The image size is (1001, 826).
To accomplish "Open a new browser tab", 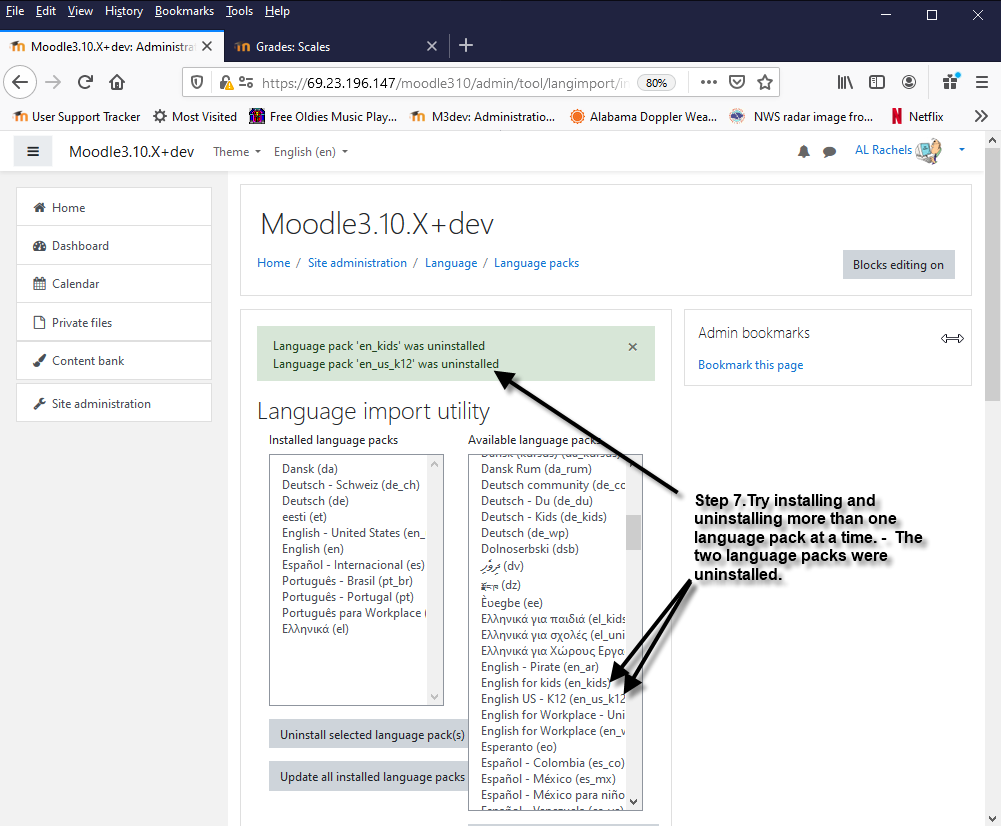I will coord(466,45).
